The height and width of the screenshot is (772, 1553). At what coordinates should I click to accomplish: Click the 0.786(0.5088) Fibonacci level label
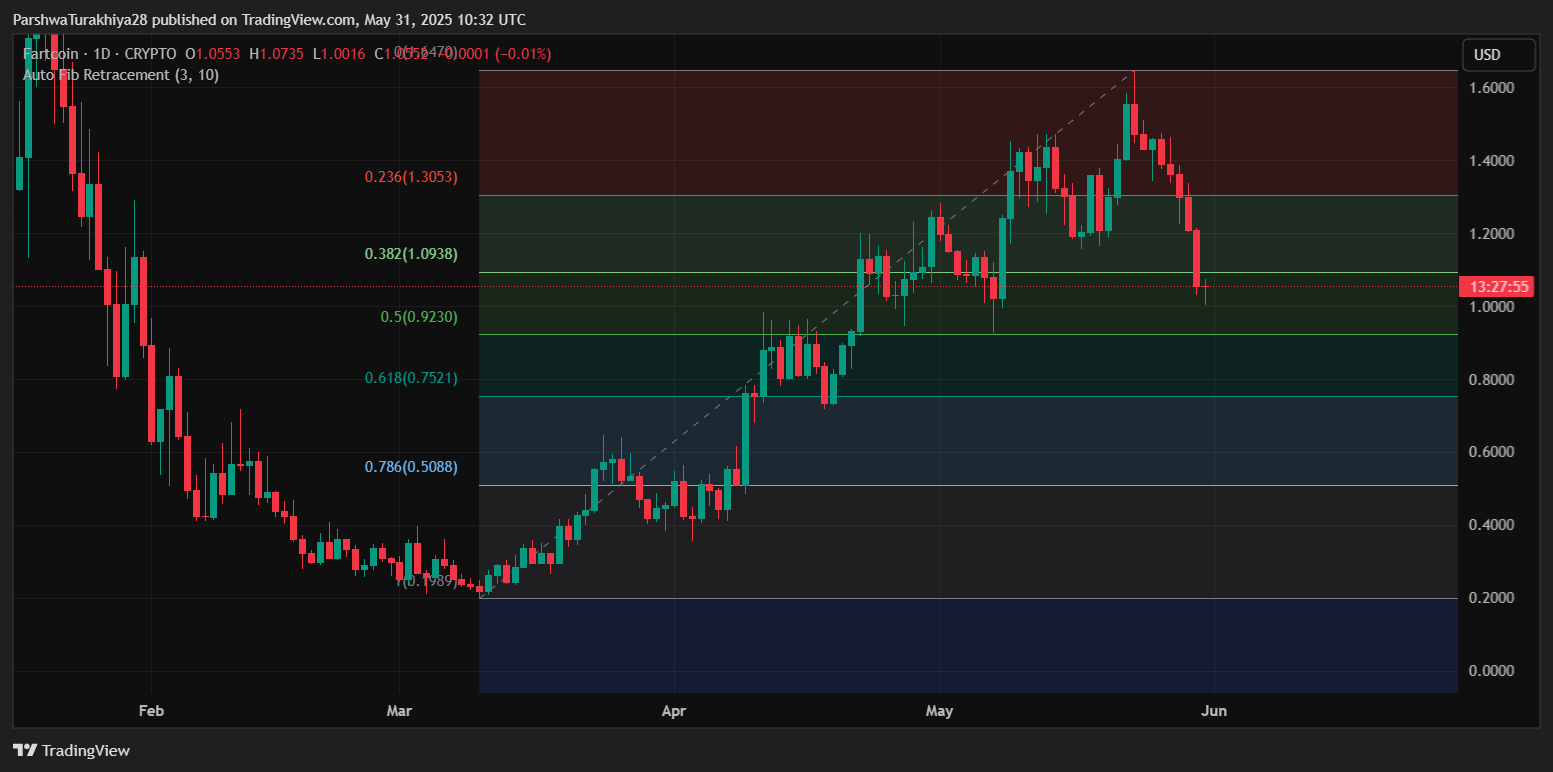click(411, 466)
